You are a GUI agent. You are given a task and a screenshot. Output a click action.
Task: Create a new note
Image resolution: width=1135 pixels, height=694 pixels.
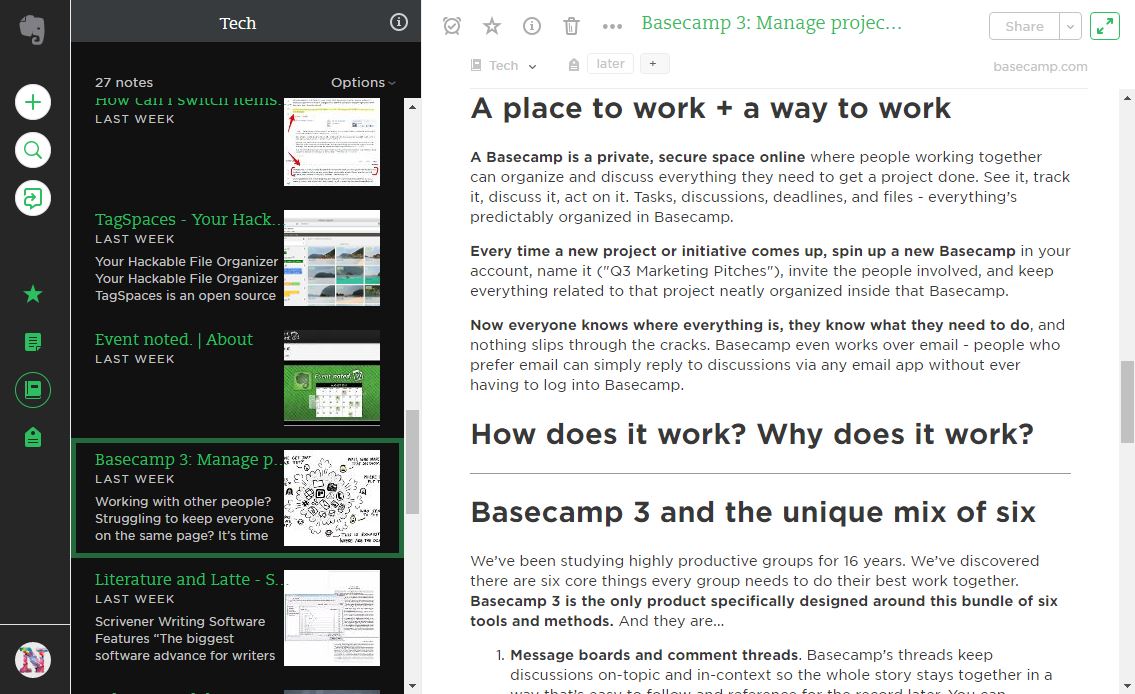(33, 102)
